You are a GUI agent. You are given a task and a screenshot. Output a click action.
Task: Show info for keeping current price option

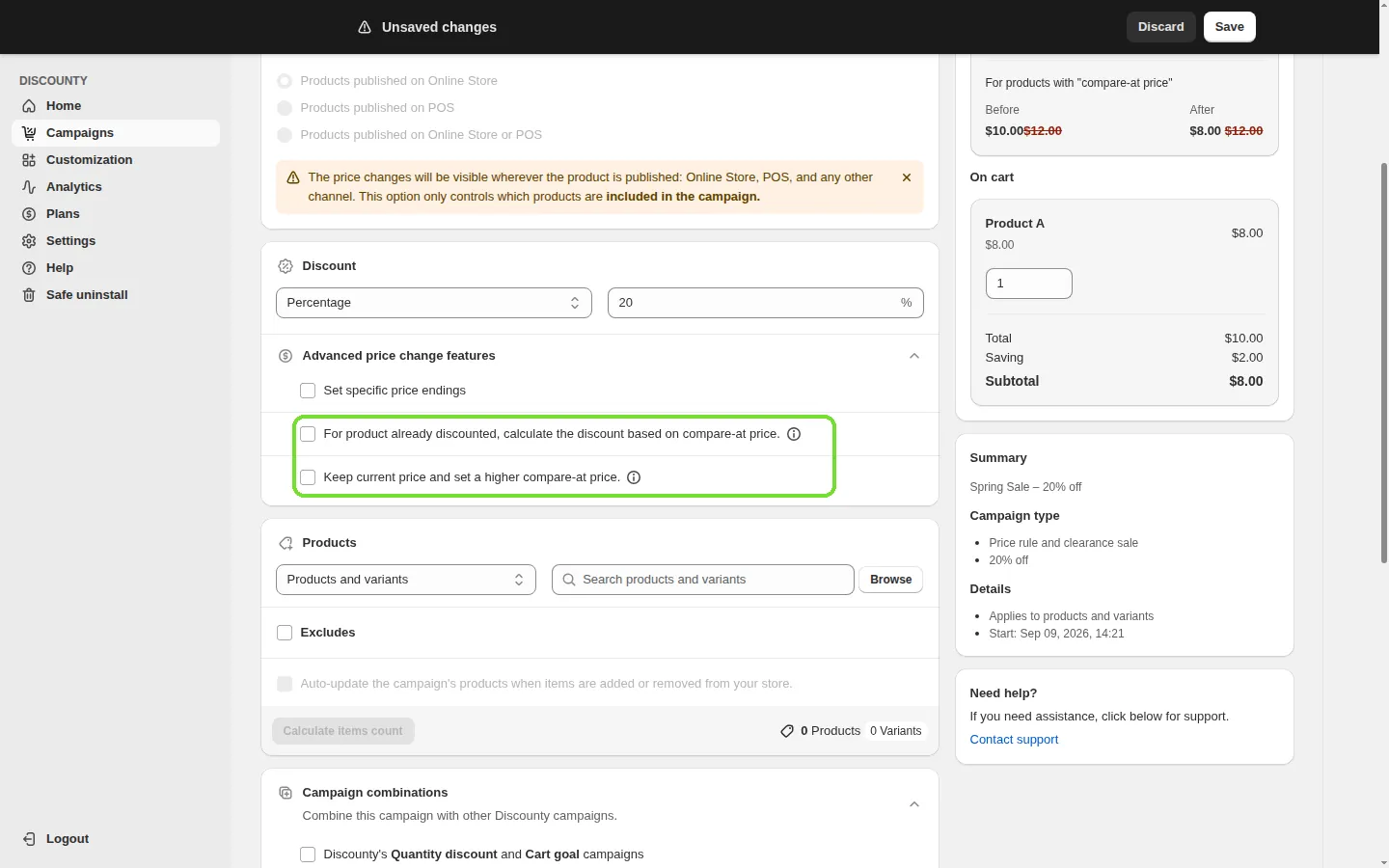pos(634,477)
